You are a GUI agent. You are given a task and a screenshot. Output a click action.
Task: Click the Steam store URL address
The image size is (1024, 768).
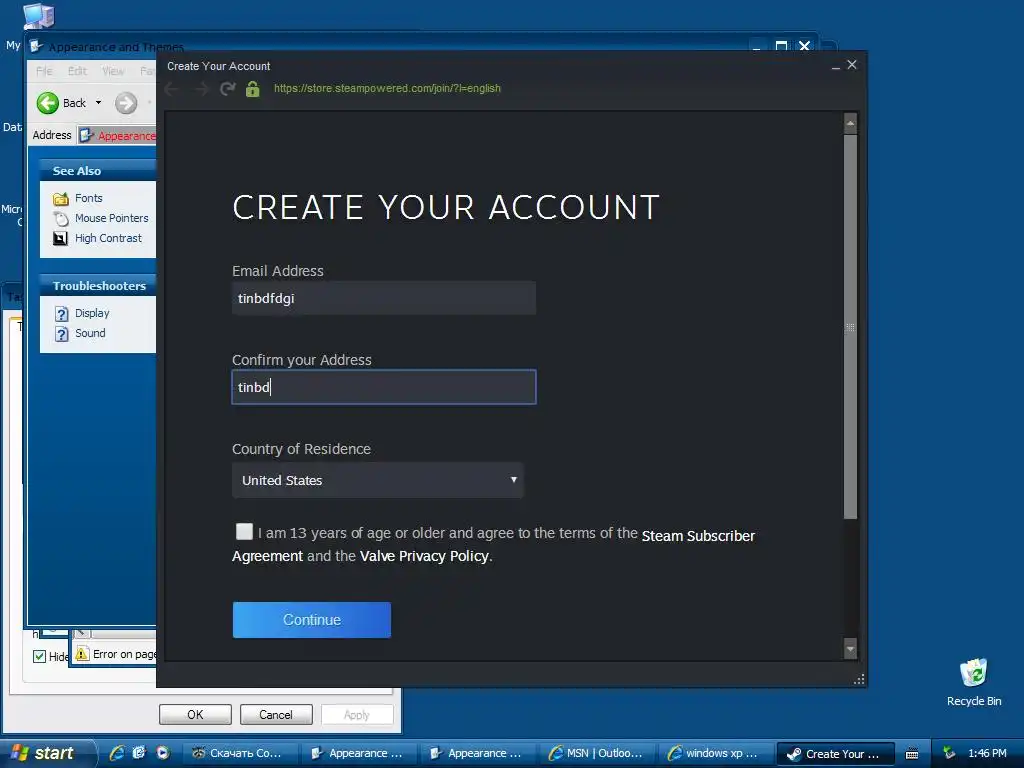coord(387,88)
